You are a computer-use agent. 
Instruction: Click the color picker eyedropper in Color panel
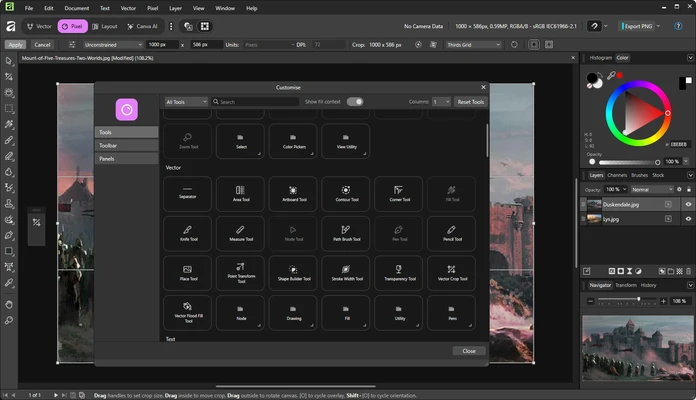coord(611,75)
